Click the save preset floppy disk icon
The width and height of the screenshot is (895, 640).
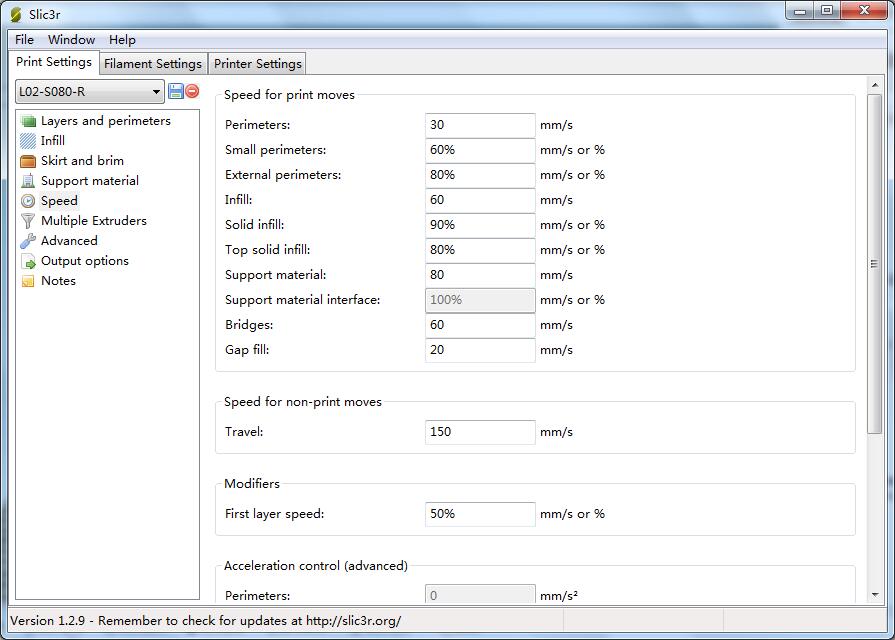coord(176,91)
